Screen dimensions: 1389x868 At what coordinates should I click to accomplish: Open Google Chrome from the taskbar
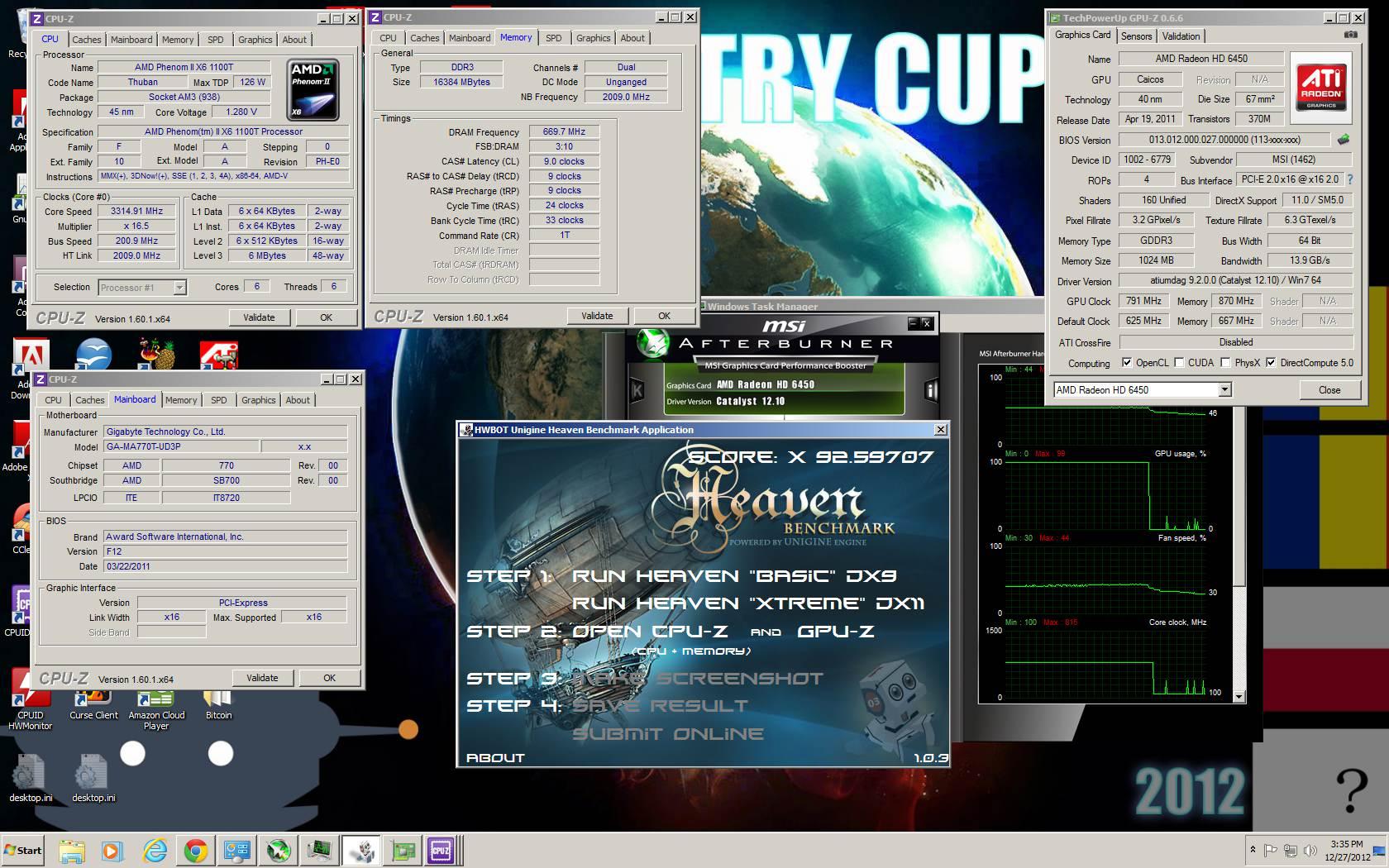pos(196,850)
